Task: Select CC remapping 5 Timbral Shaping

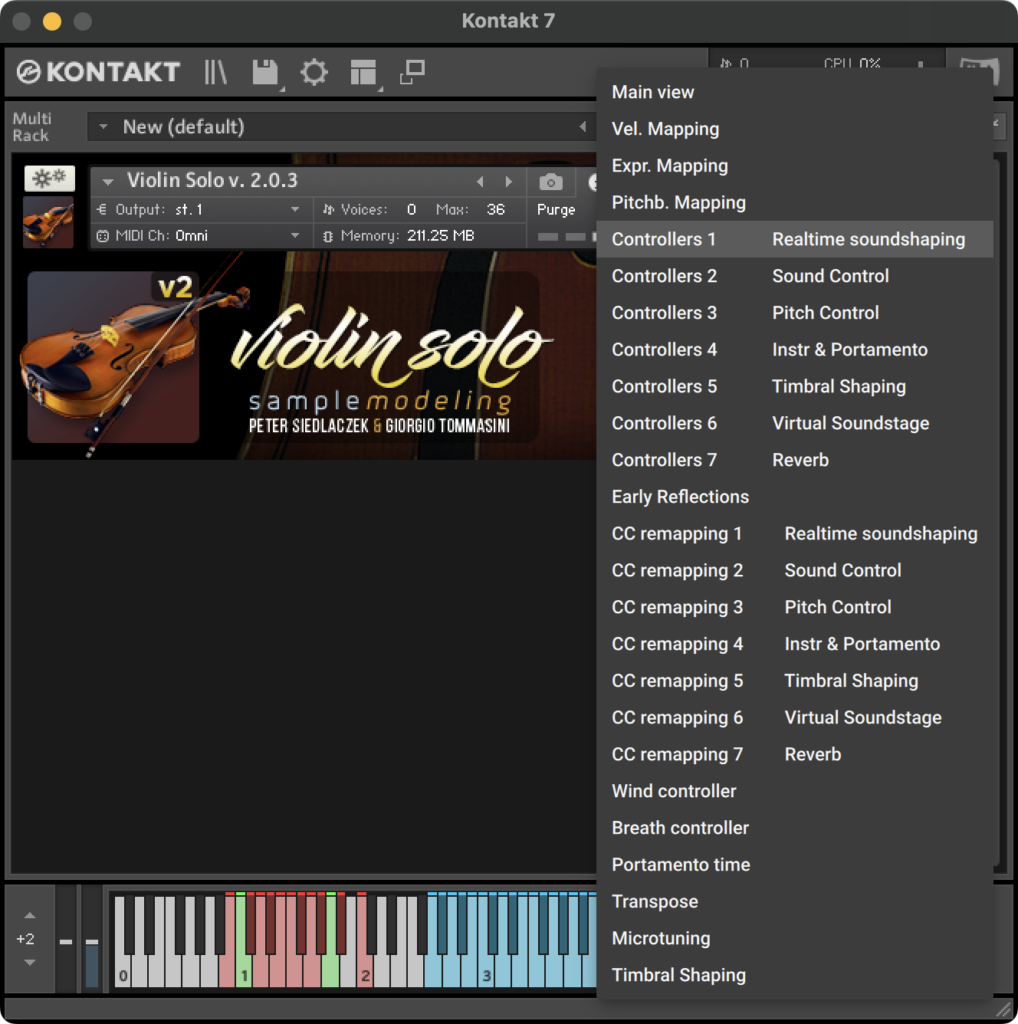Action: (795, 680)
